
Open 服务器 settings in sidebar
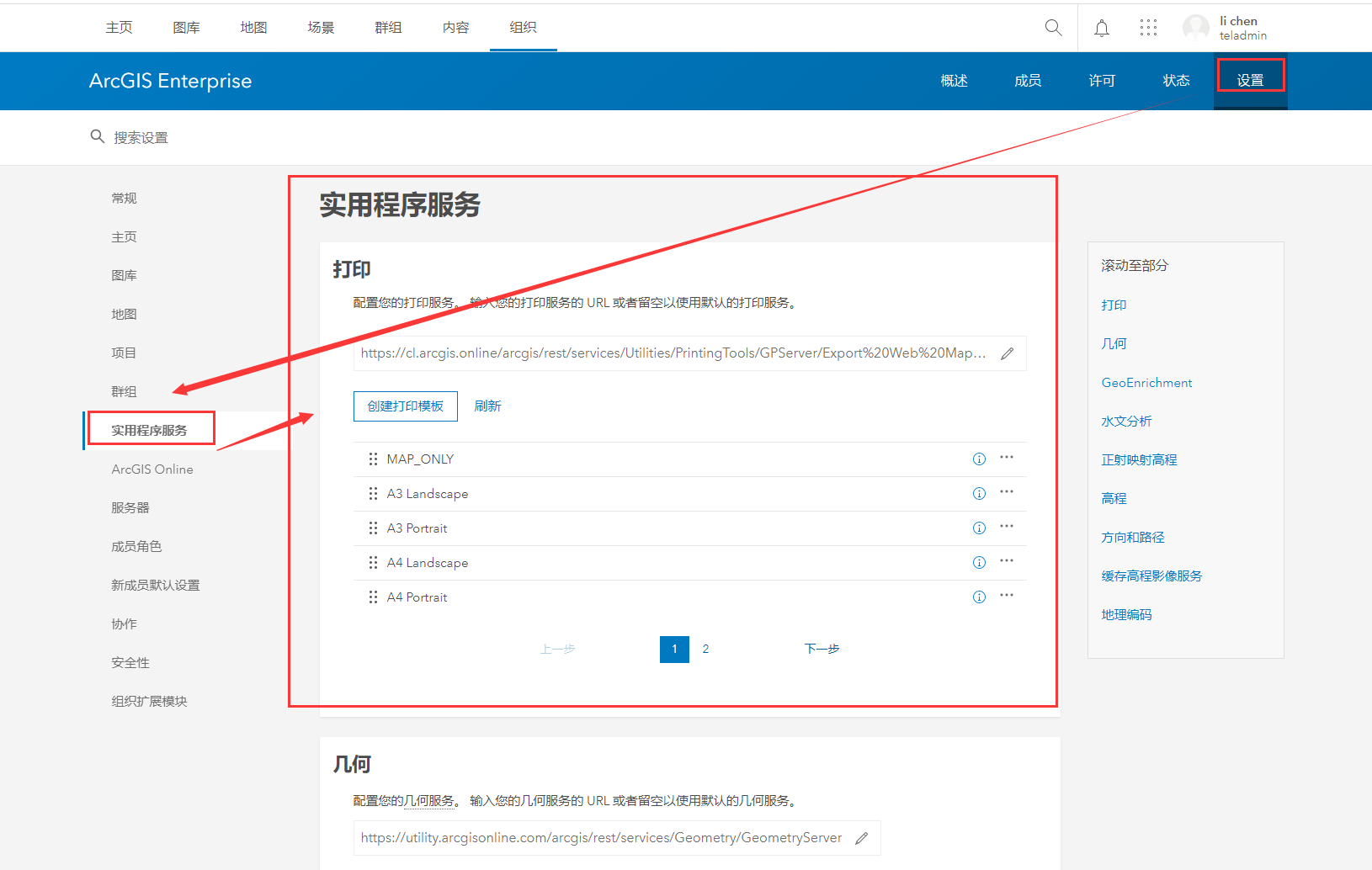(x=130, y=508)
